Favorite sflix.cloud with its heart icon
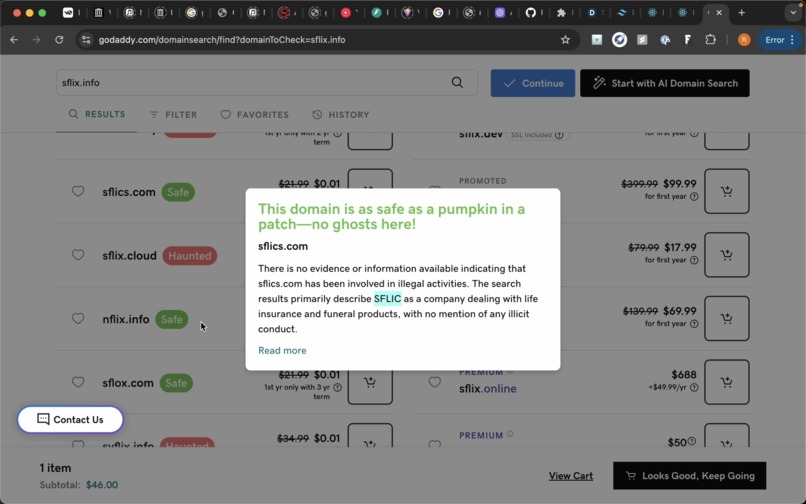The image size is (806, 504). pos(78,255)
